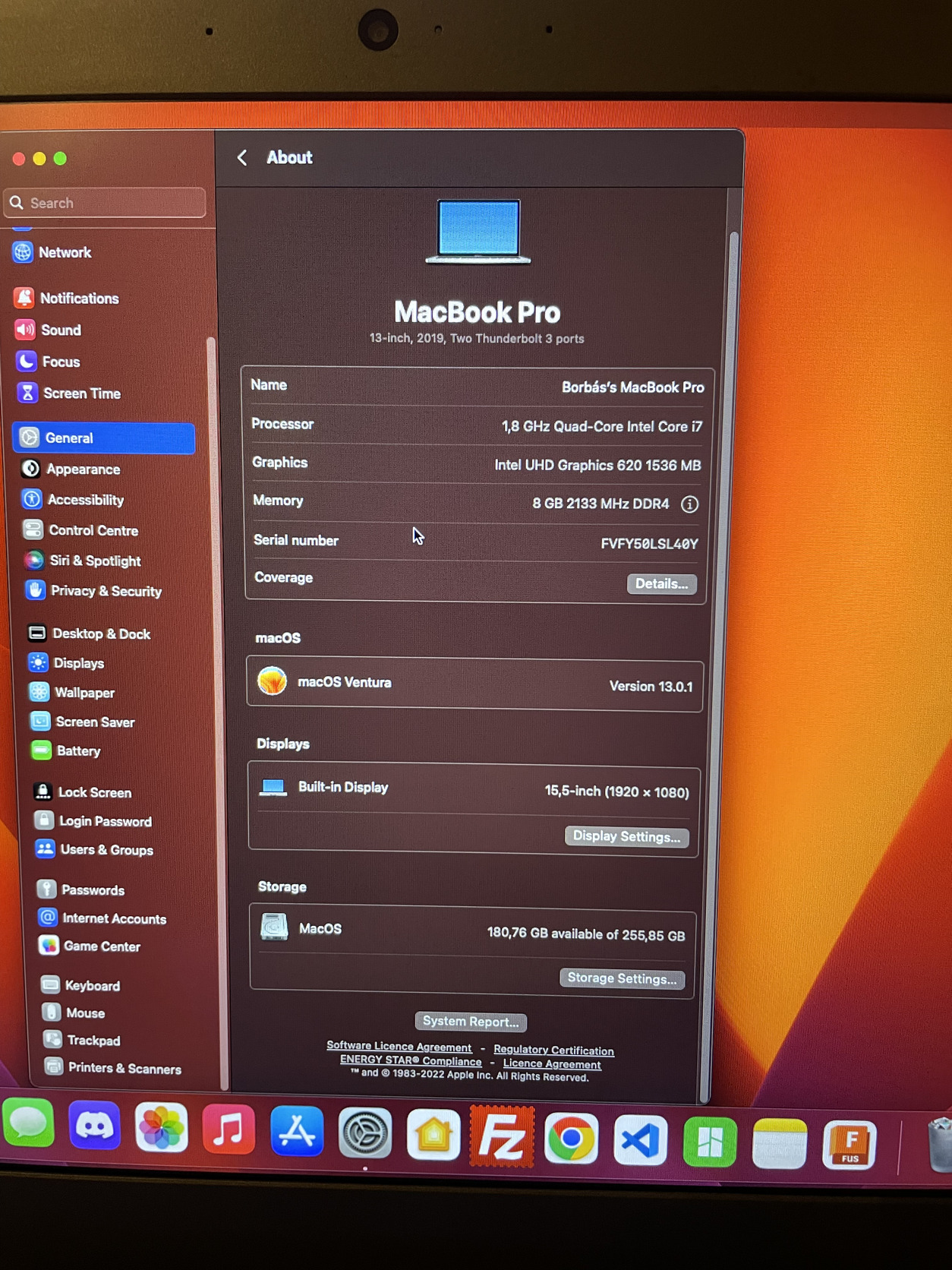This screenshot has height=1270, width=952.
Task: Launch Discord from the Dock
Action: (95, 1126)
